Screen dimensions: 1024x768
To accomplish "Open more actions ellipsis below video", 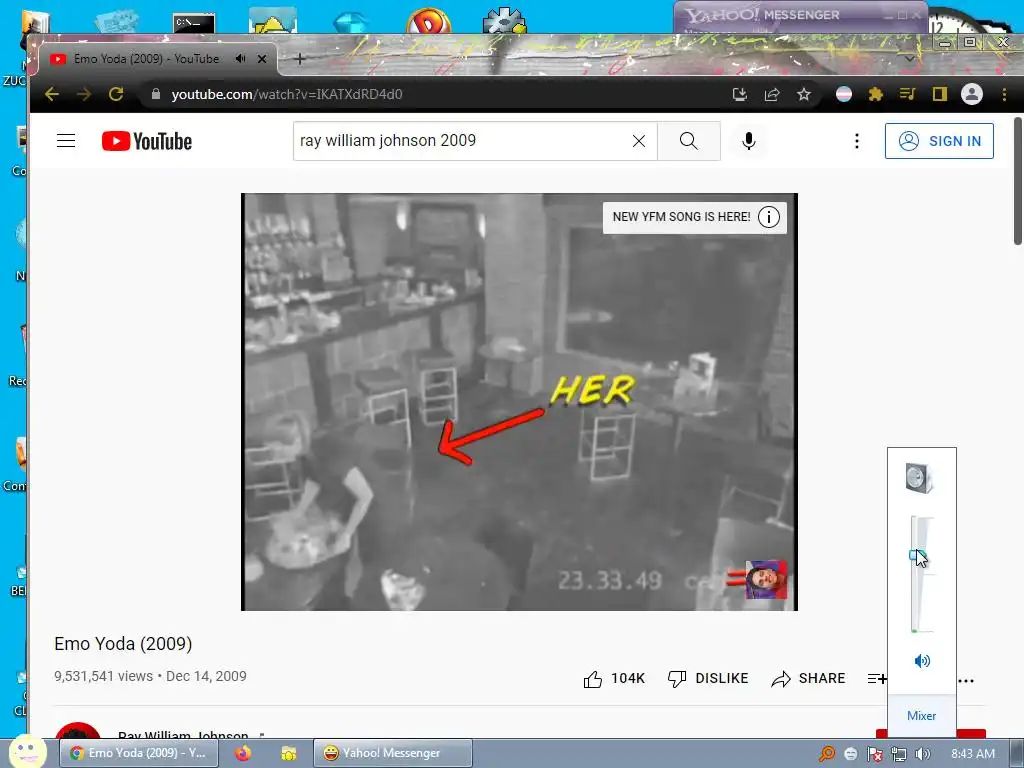I will 966,680.
